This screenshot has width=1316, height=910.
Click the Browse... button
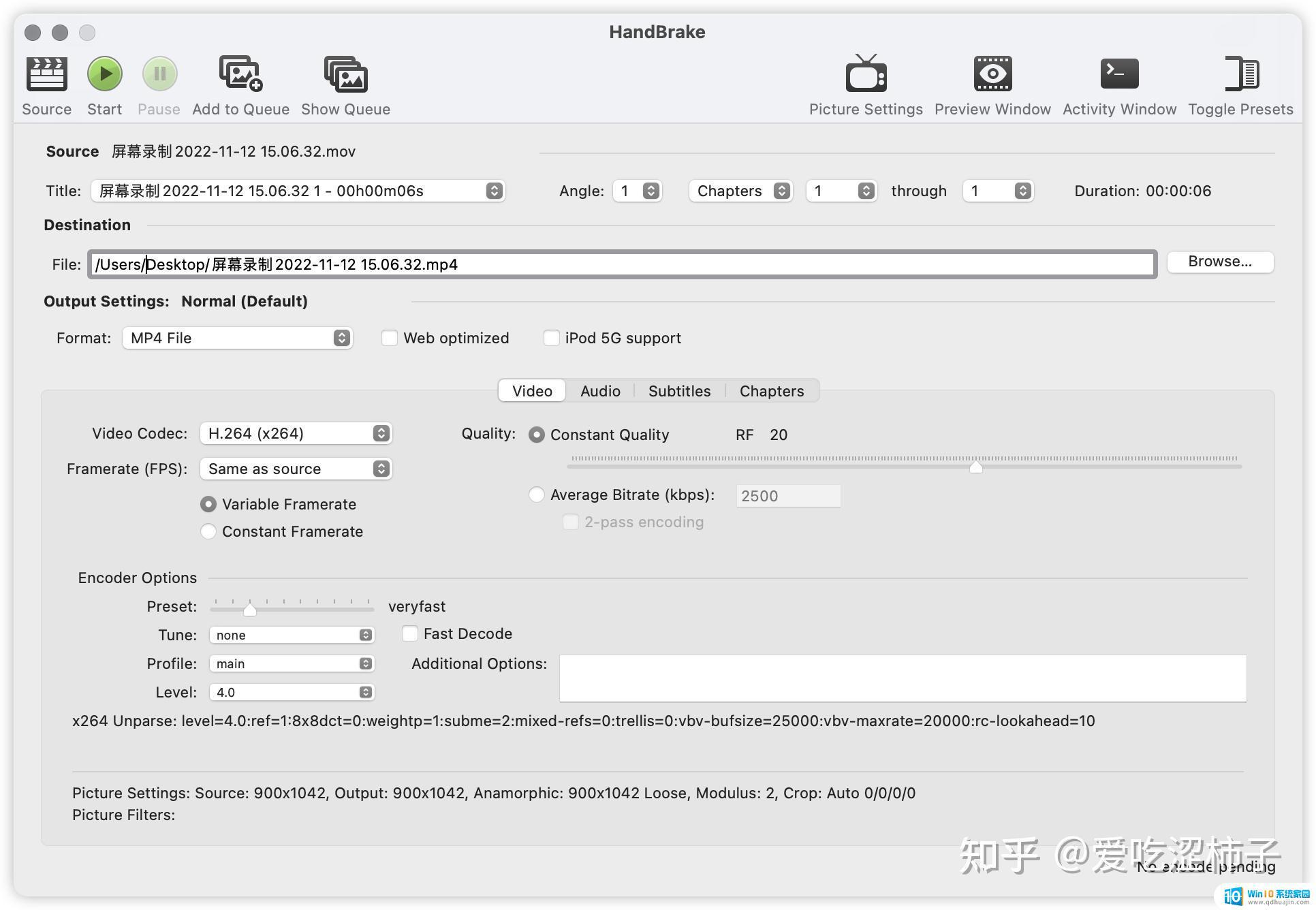(1220, 262)
